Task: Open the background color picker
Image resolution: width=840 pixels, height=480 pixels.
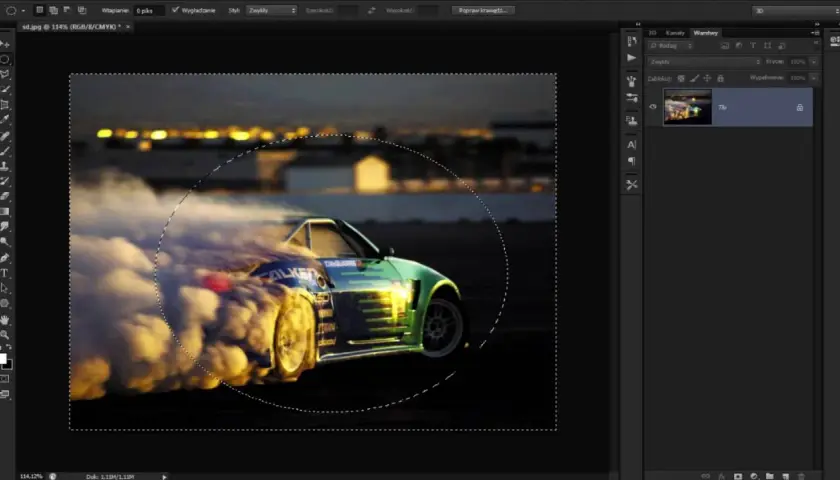Action: (x=9, y=365)
